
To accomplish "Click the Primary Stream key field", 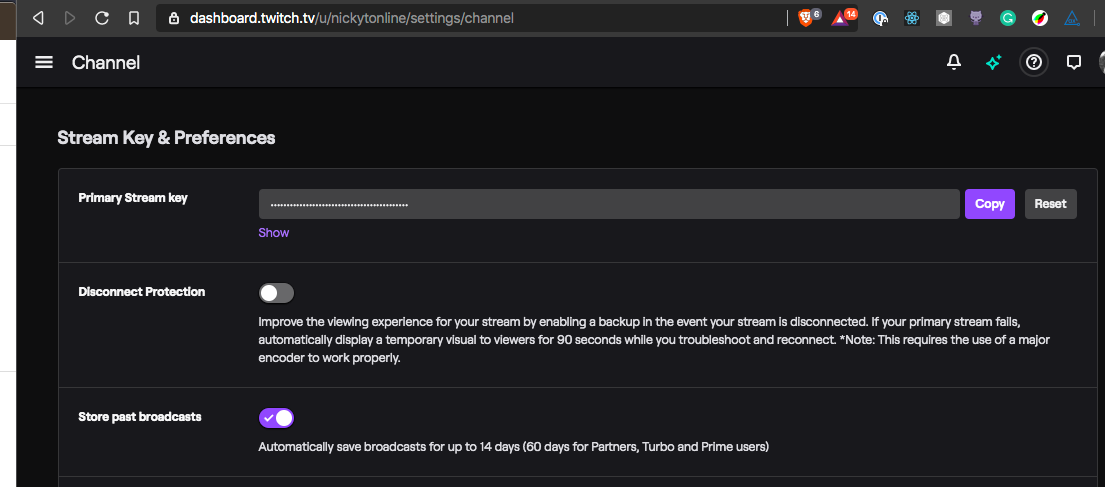I will 608,204.
